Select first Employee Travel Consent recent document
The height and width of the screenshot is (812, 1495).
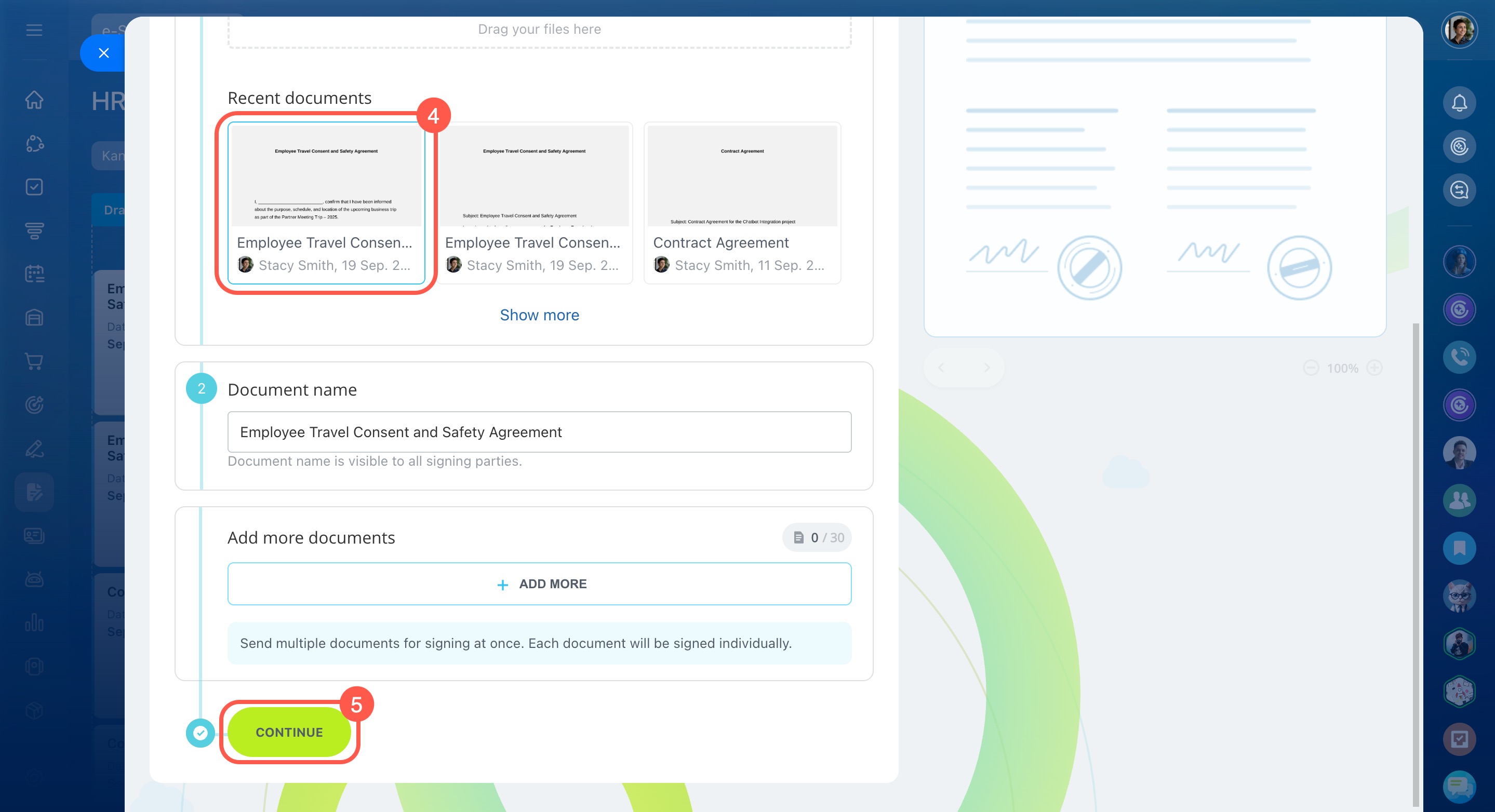pyautogui.click(x=326, y=203)
